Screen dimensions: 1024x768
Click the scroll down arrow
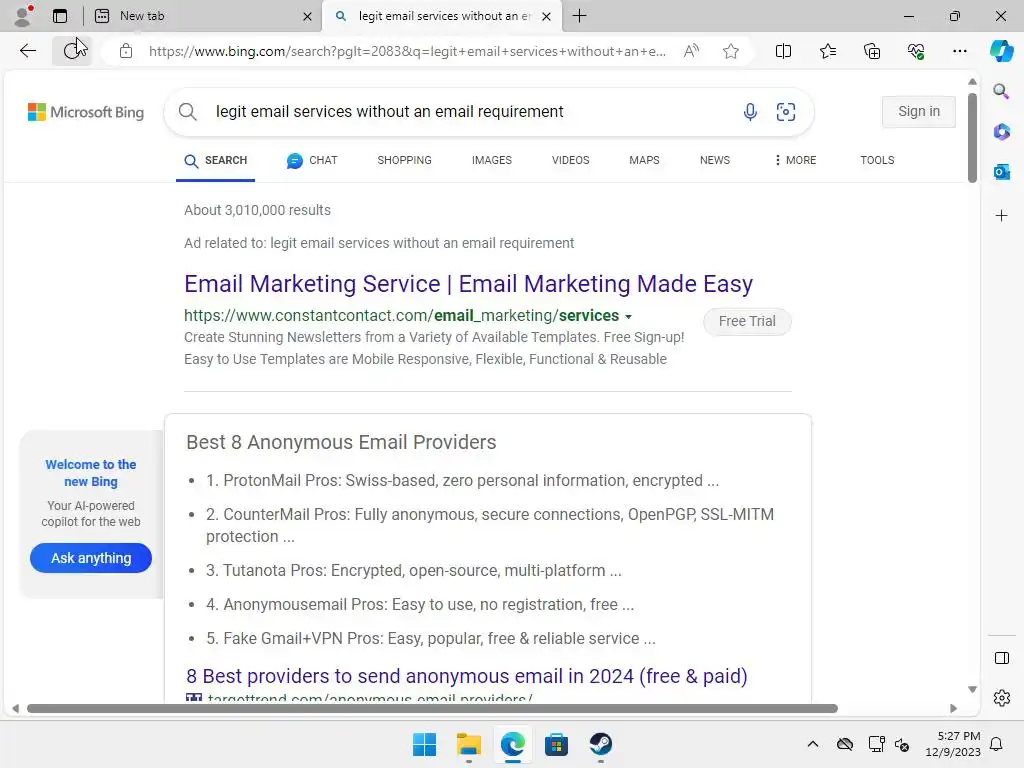pyautogui.click(x=972, y=689)
